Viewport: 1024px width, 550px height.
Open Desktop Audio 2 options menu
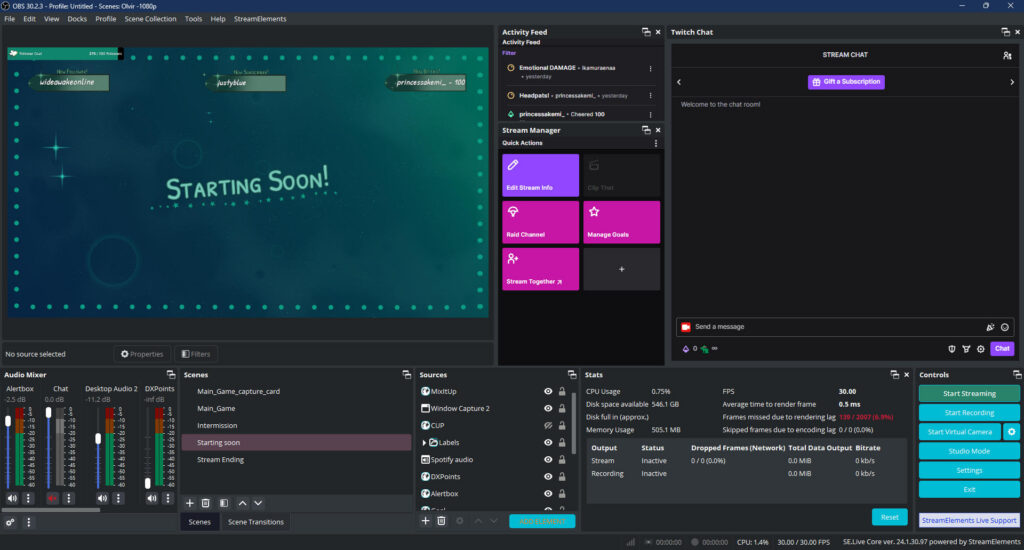[118, 498]
